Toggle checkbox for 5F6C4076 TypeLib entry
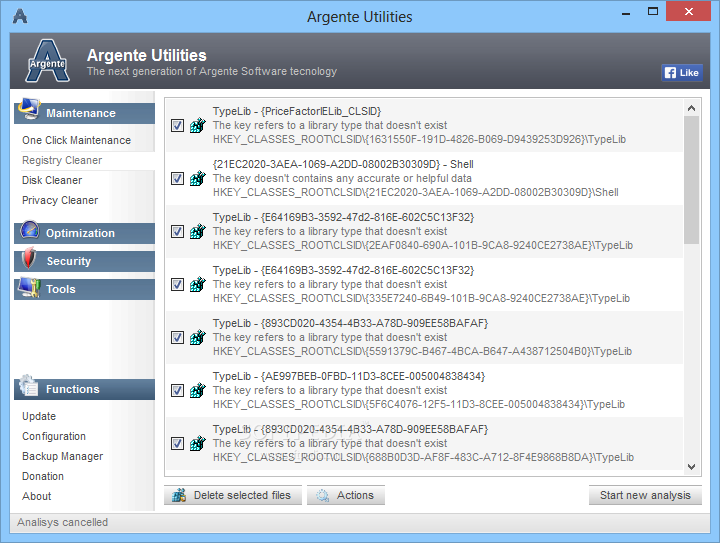Image resolution: width=720 pixels, height=543 pixels. (177, 390)
